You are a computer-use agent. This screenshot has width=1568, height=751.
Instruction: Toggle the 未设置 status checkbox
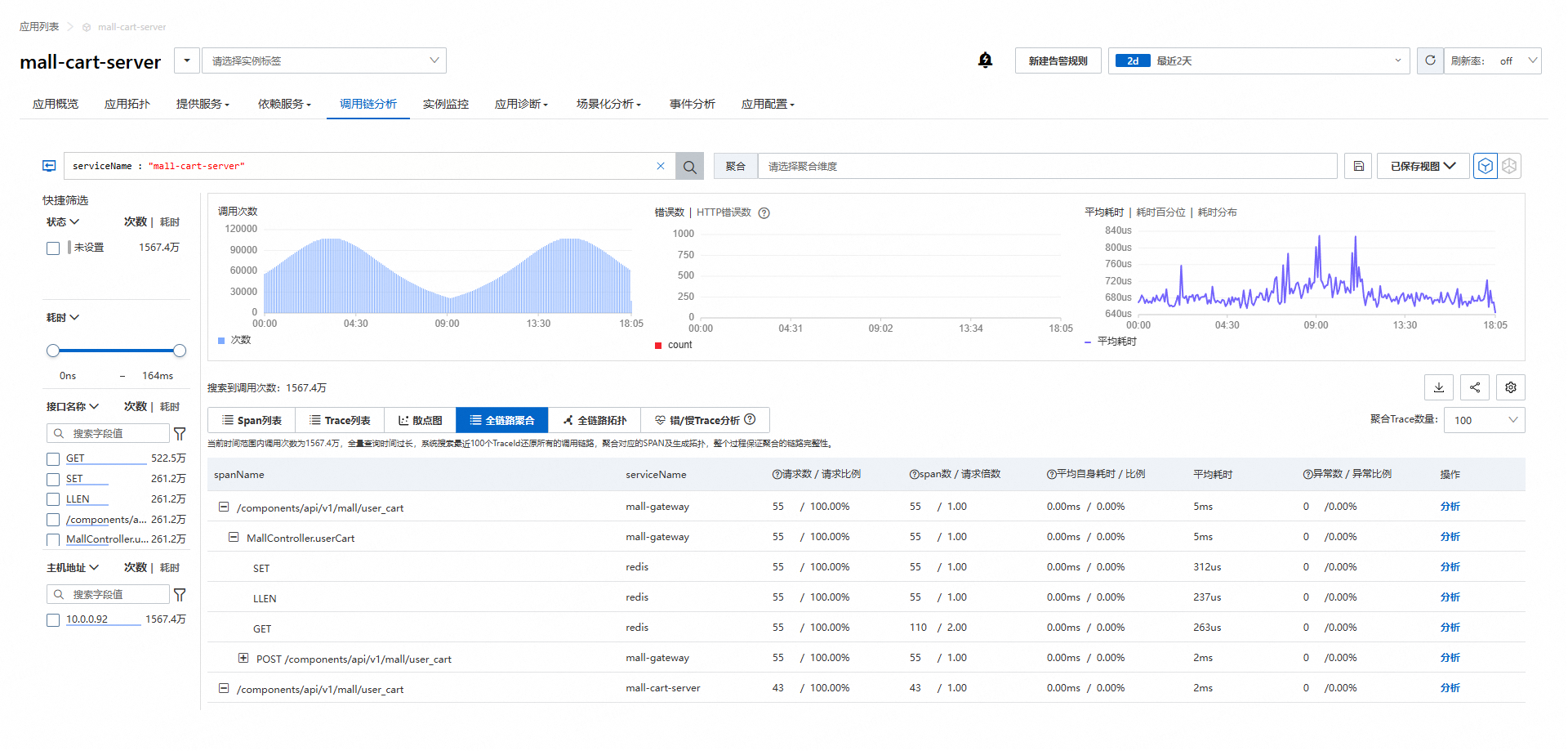pyautogui.click(x=53, y=248)
